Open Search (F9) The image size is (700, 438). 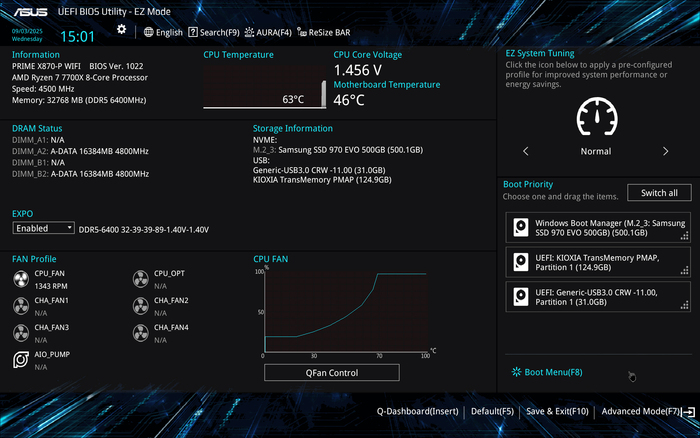213,32
